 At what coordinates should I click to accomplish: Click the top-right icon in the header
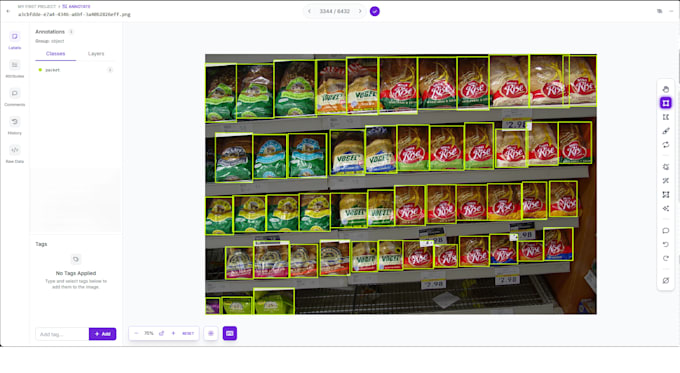(x=660, y=11)
